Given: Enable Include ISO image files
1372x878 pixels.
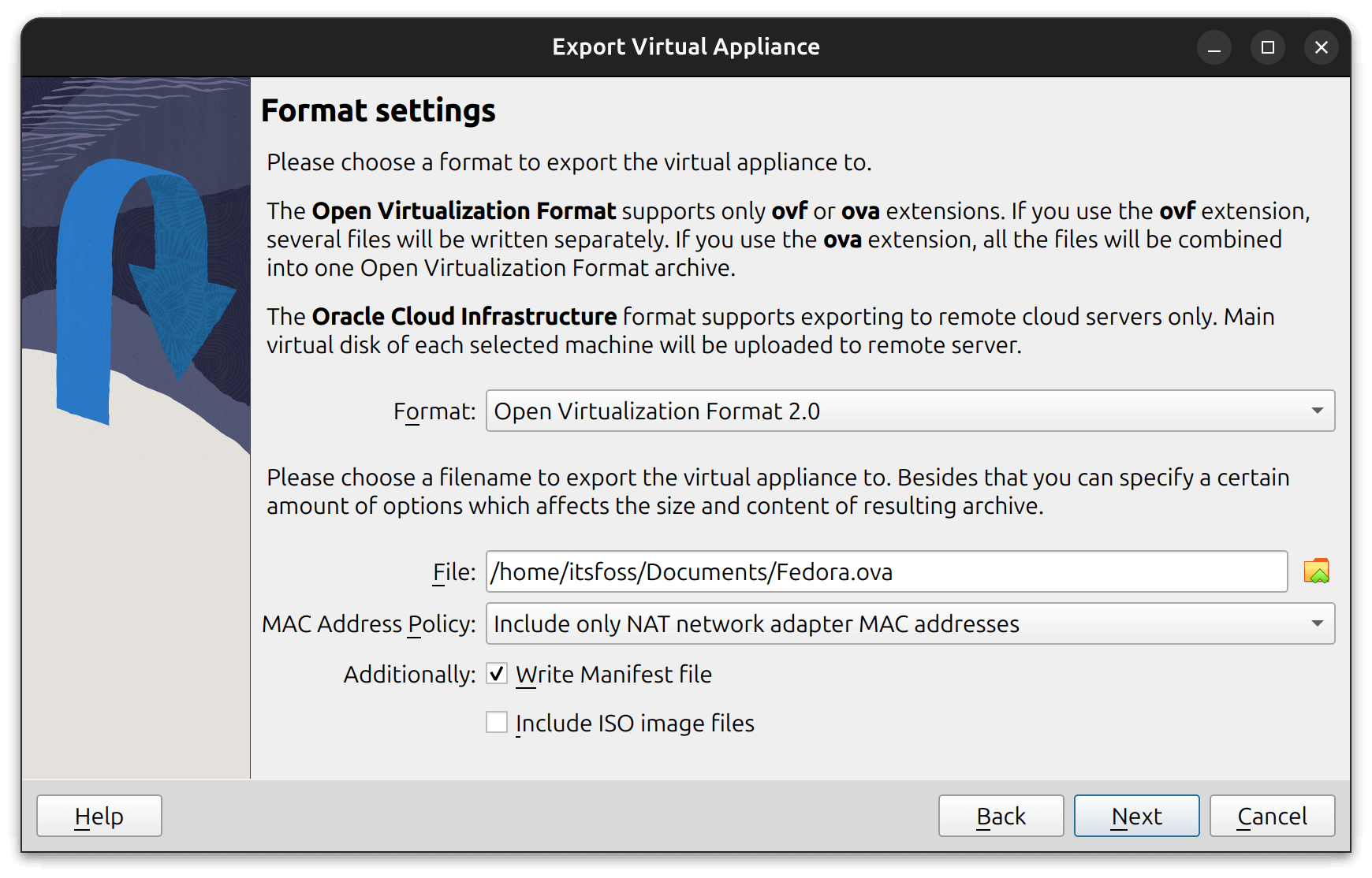Looking at the screenshot, I should (497, 723).
